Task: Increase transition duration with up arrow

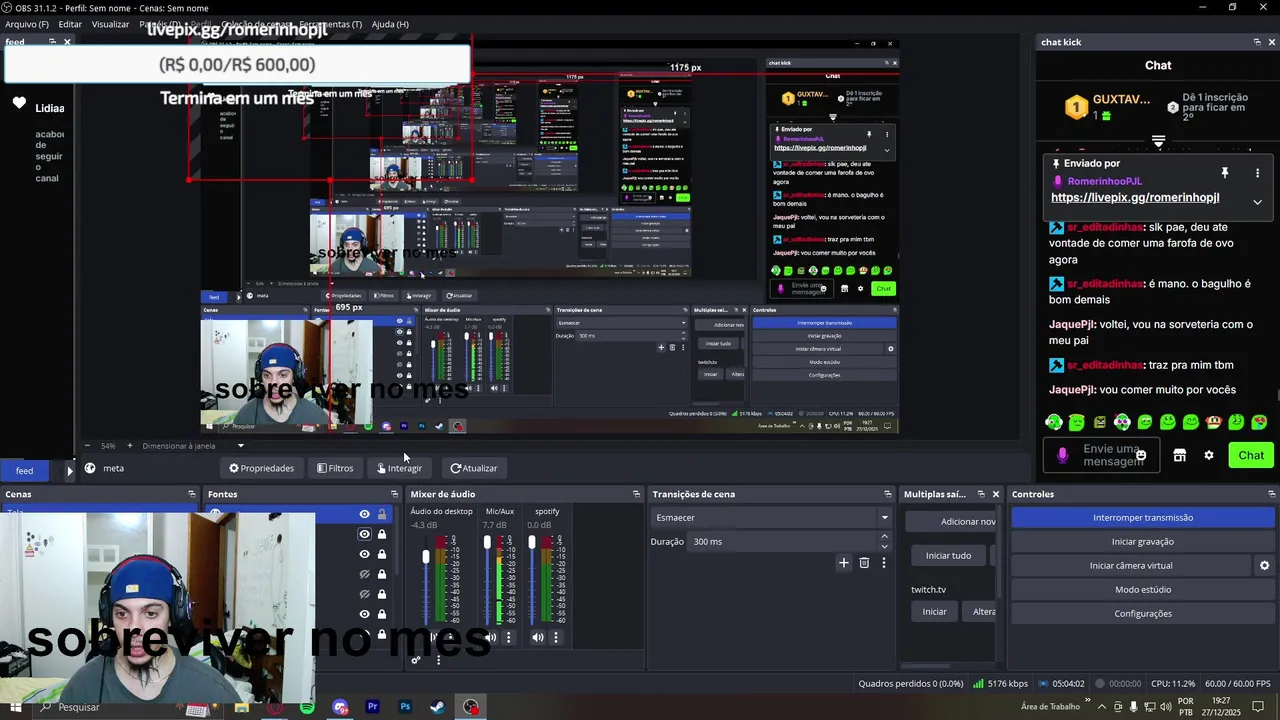Action: coord(884,536)
